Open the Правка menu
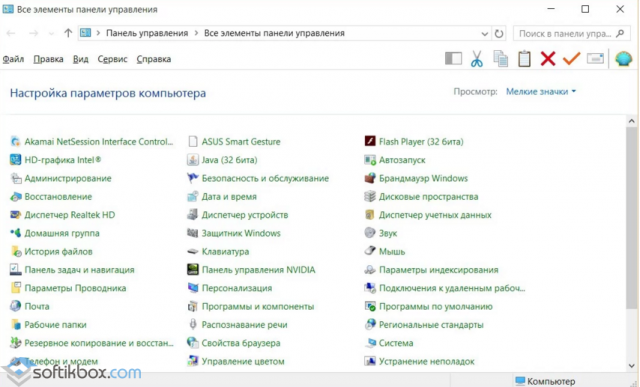The image size is (640, 387). coord(48,59)
